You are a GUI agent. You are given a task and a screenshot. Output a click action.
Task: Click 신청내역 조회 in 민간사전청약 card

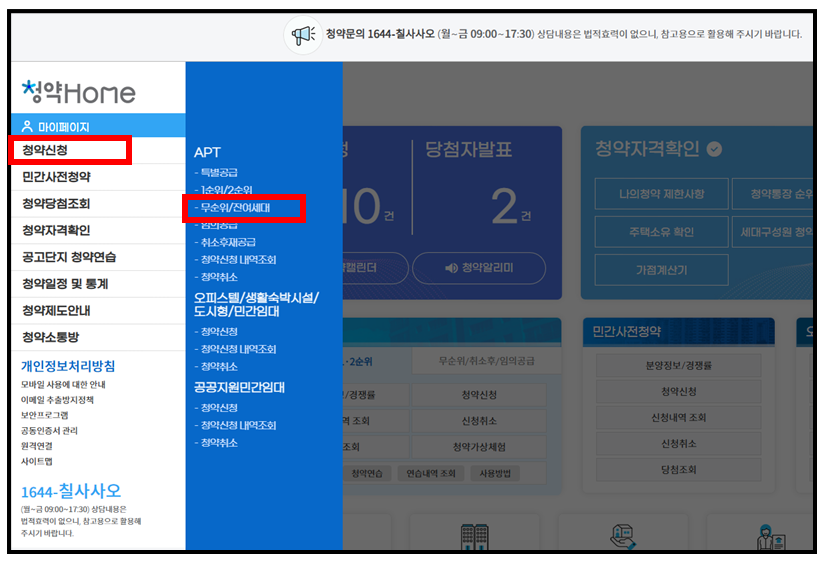(678, 418)
